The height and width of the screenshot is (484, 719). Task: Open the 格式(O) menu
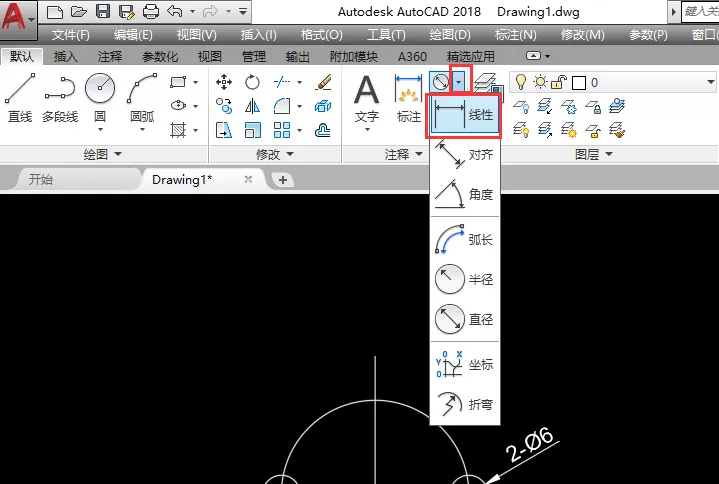point(321,35)
